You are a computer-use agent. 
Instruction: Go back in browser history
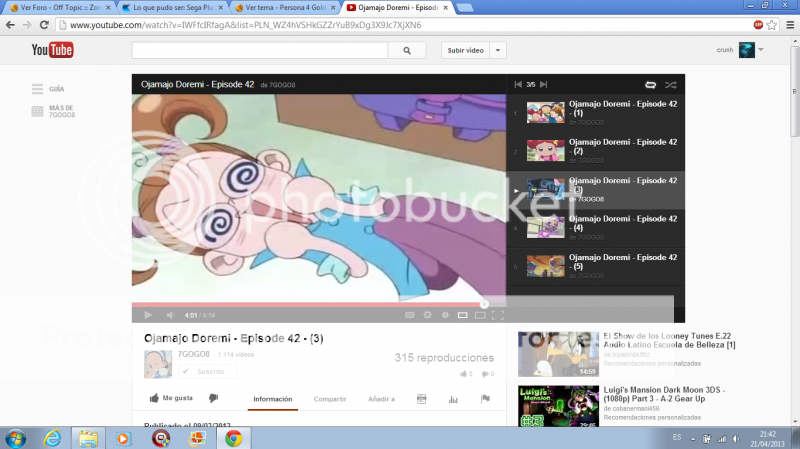pyautogui.click(x=10, y=24)
